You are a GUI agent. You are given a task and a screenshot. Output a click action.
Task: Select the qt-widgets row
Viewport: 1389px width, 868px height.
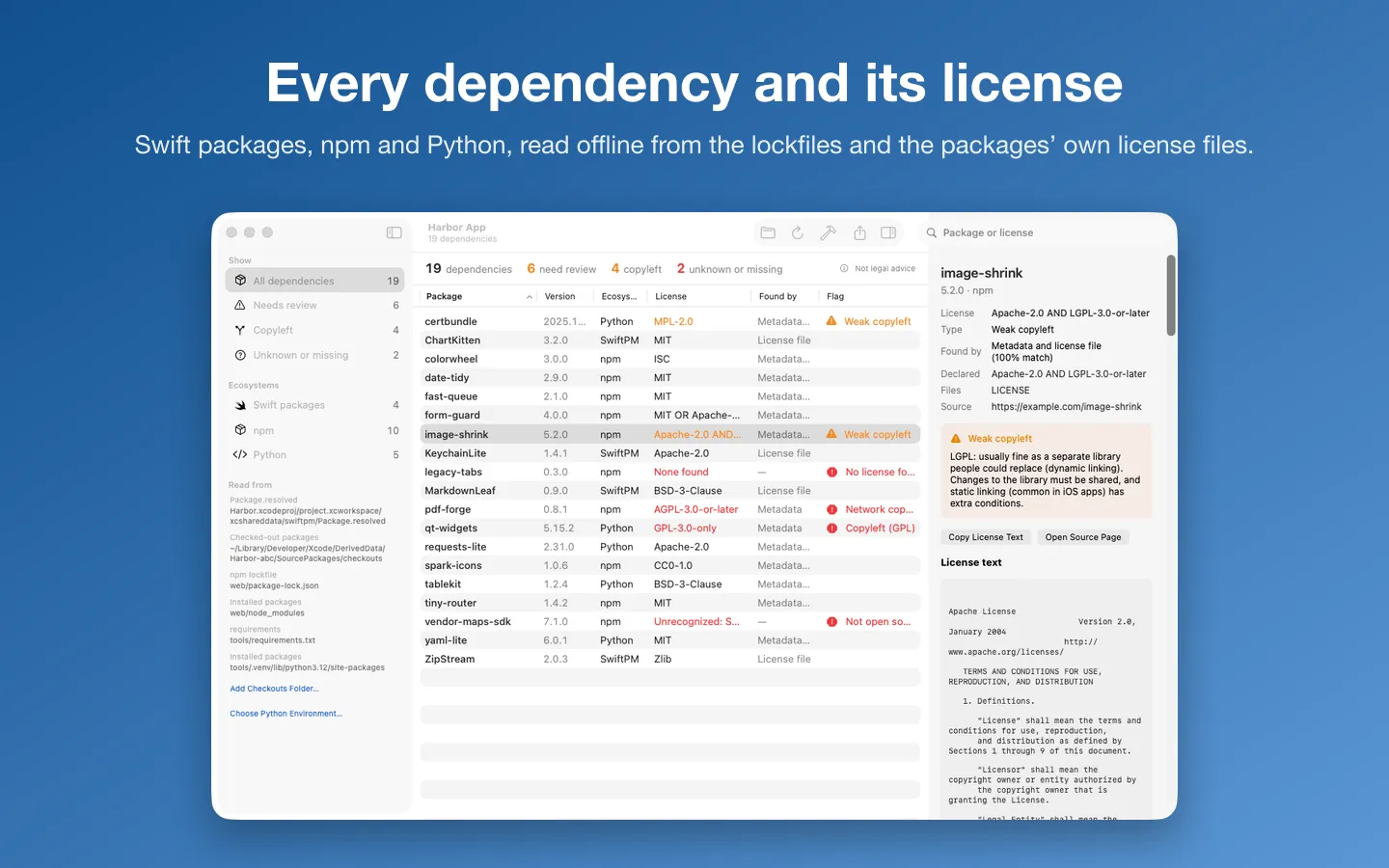tap(670, 529)
